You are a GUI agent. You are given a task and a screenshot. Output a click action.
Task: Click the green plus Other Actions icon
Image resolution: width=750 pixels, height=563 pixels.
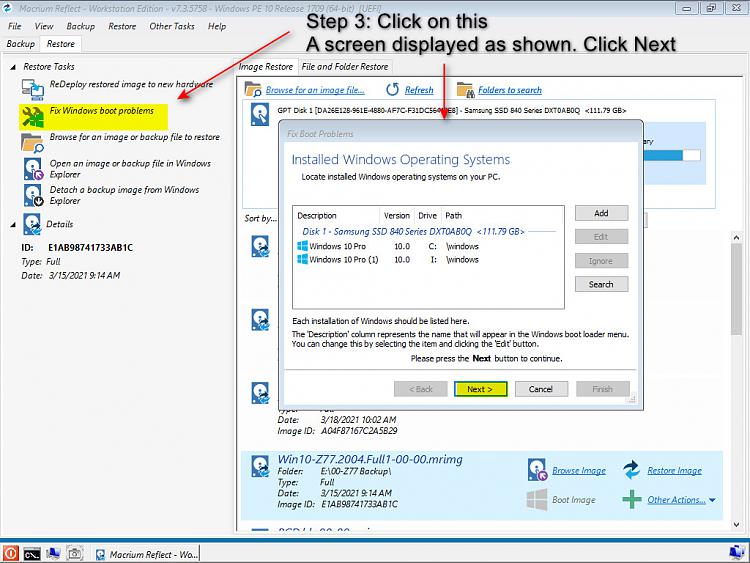632,499
